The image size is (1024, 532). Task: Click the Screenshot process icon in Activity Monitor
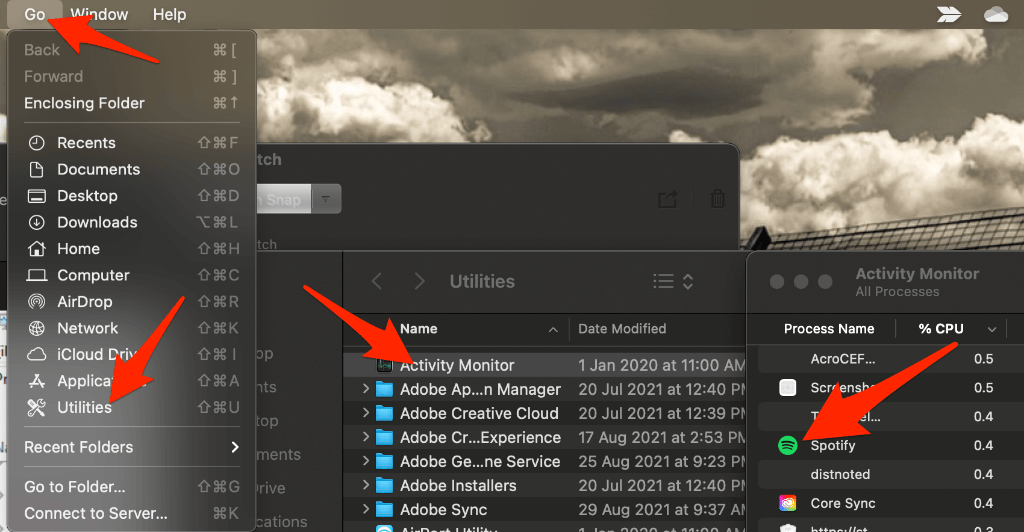(788, 388)
